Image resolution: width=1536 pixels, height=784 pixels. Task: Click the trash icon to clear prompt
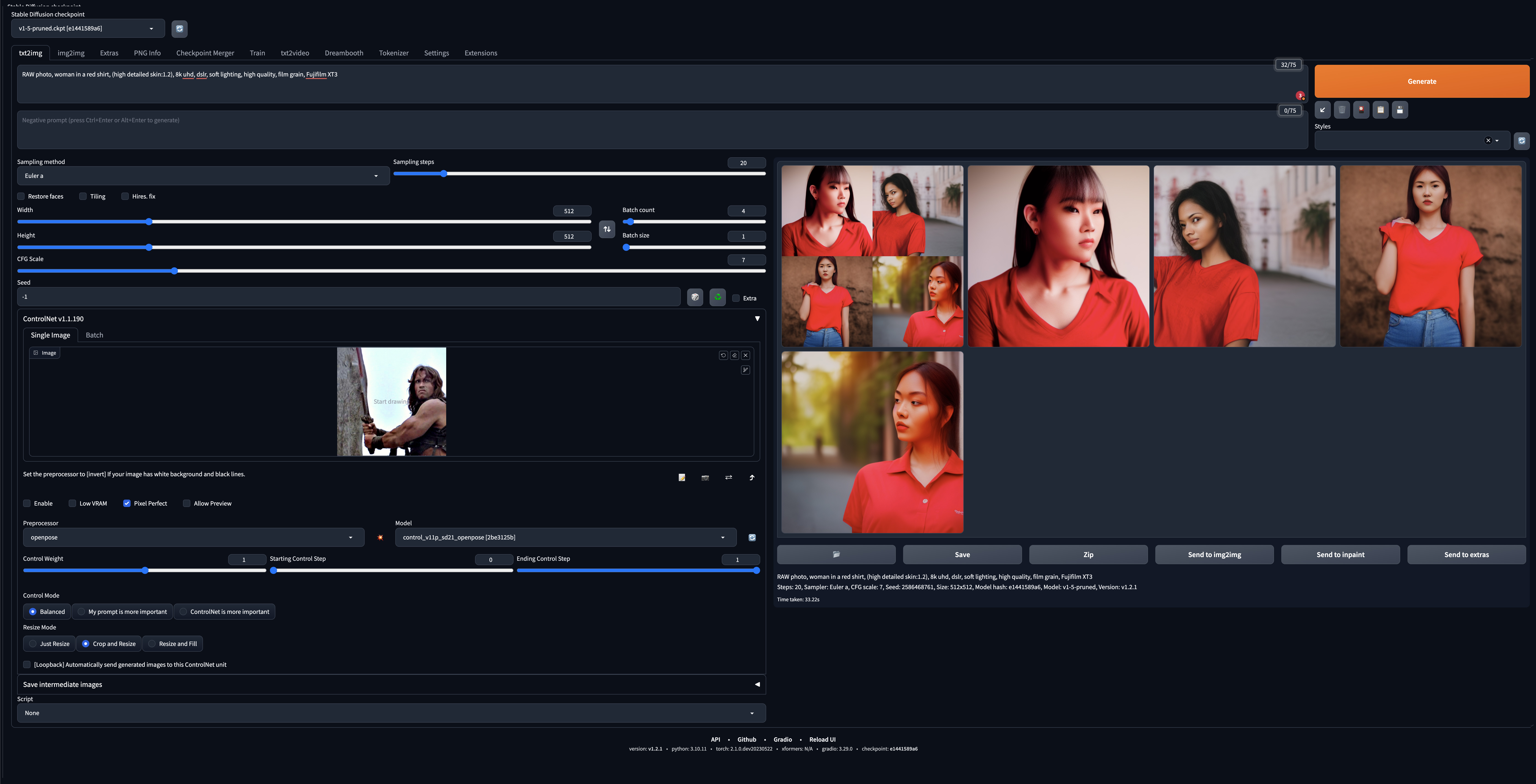[1342, 110]
